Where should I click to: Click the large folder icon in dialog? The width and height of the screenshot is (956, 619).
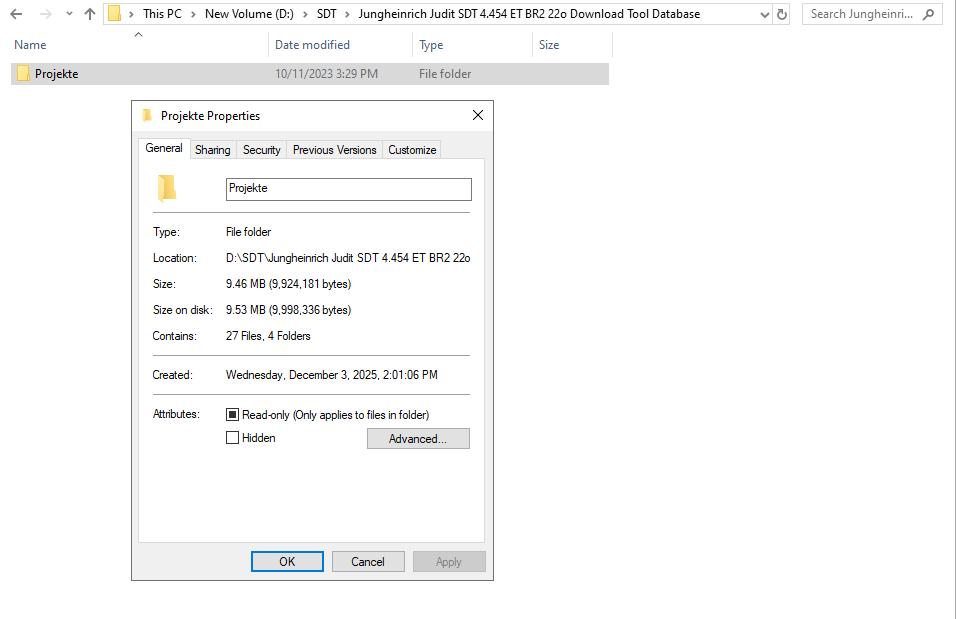pyautogui.click(x=167, y=188)
